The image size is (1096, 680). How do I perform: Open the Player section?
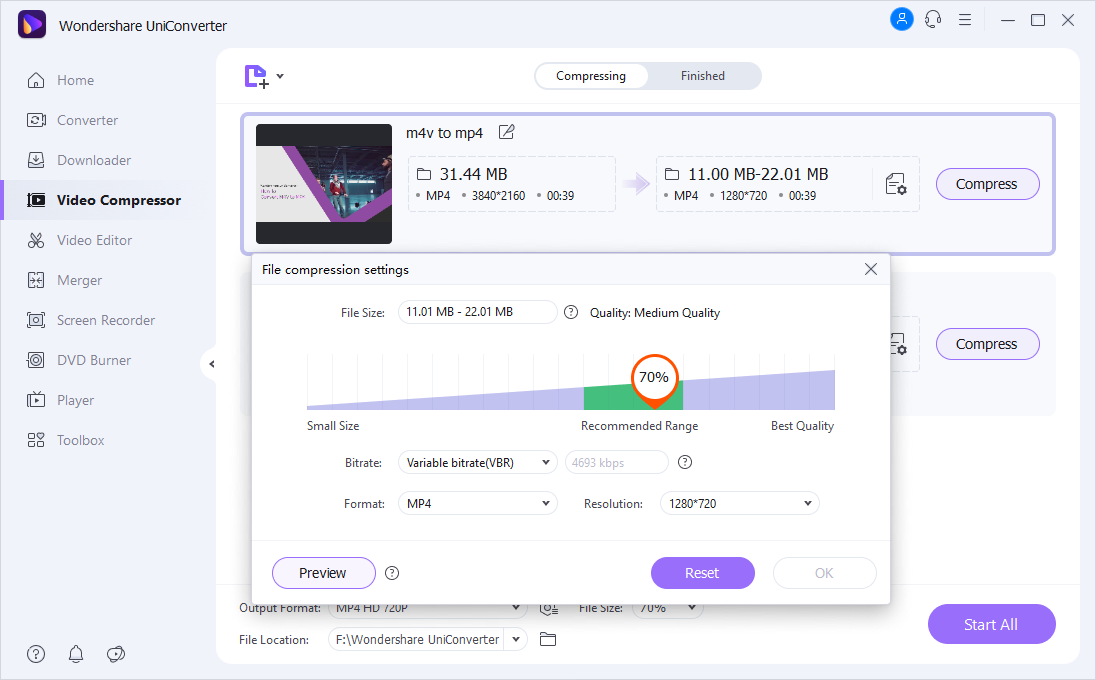[60, 400]
